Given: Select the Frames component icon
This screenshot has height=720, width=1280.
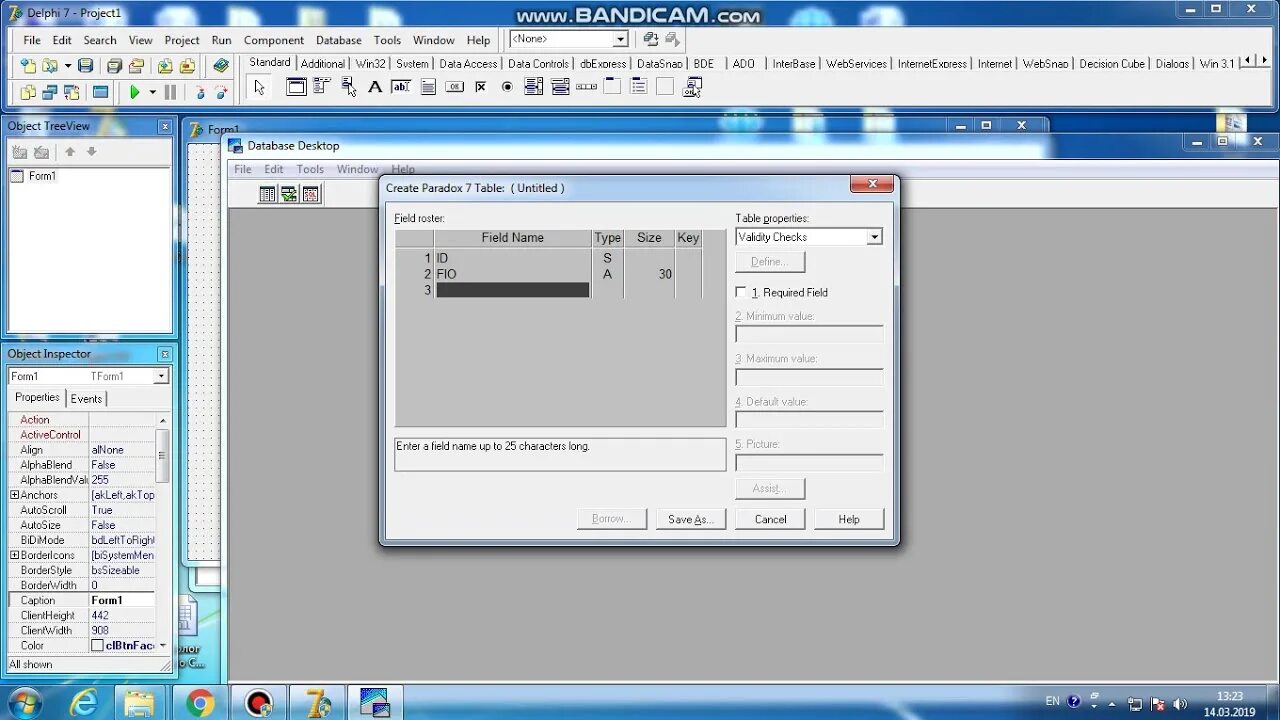Looking at the screenshot, I should click(x=296, y=87).
